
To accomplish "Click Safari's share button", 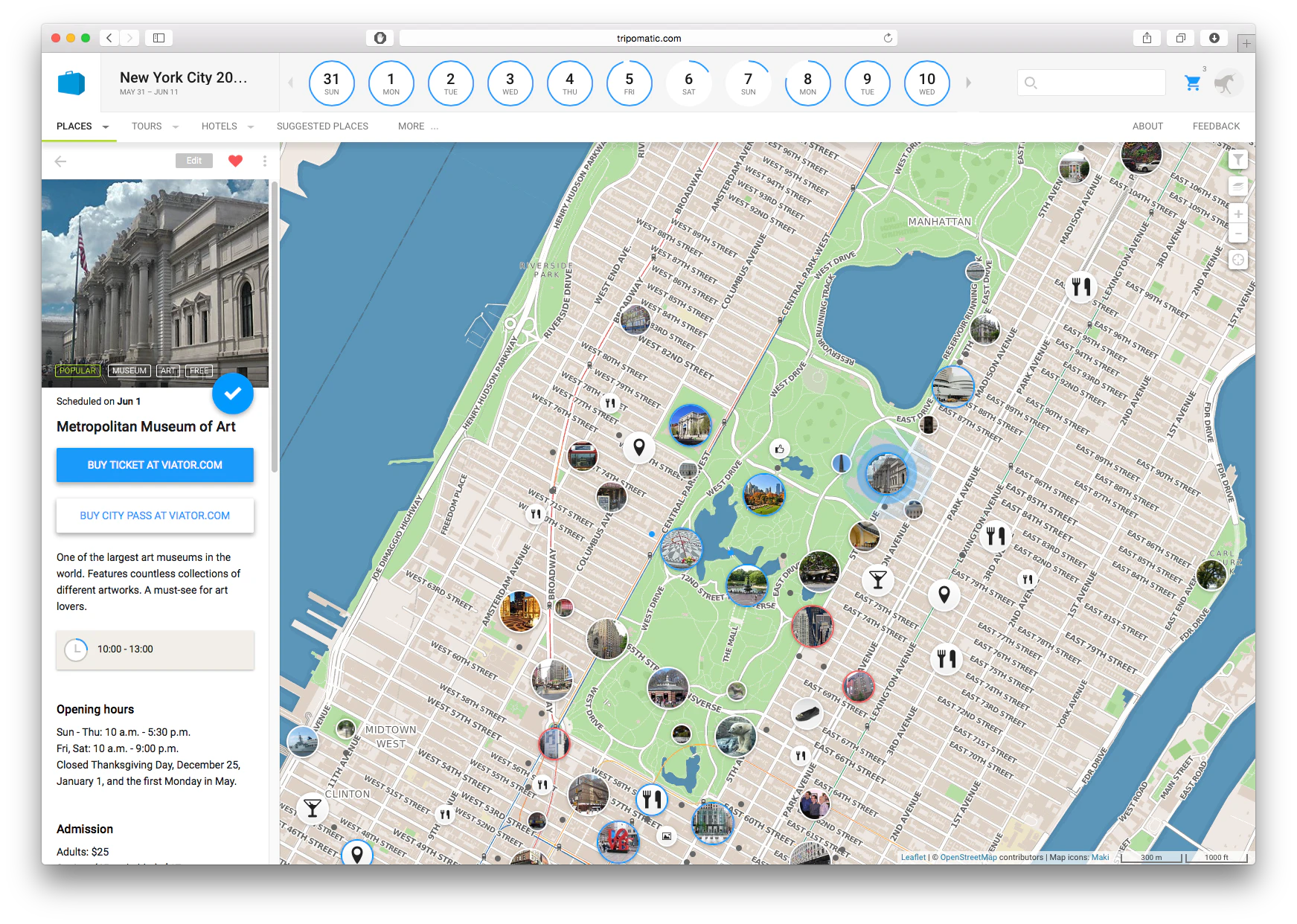I will 1147,38.
